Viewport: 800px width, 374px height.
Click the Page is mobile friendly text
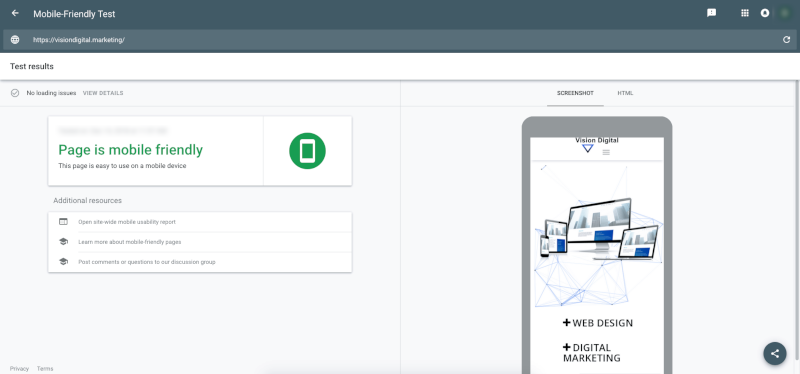point(131,149)
